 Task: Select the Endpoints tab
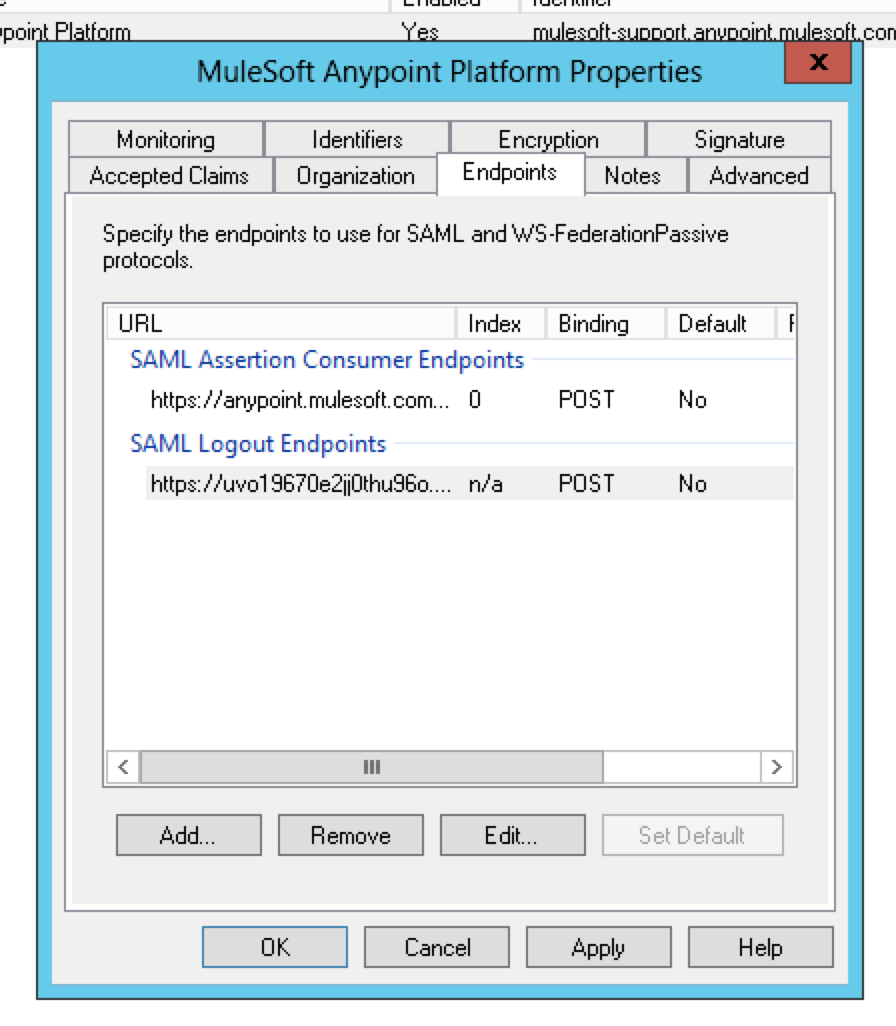(513, 173)
